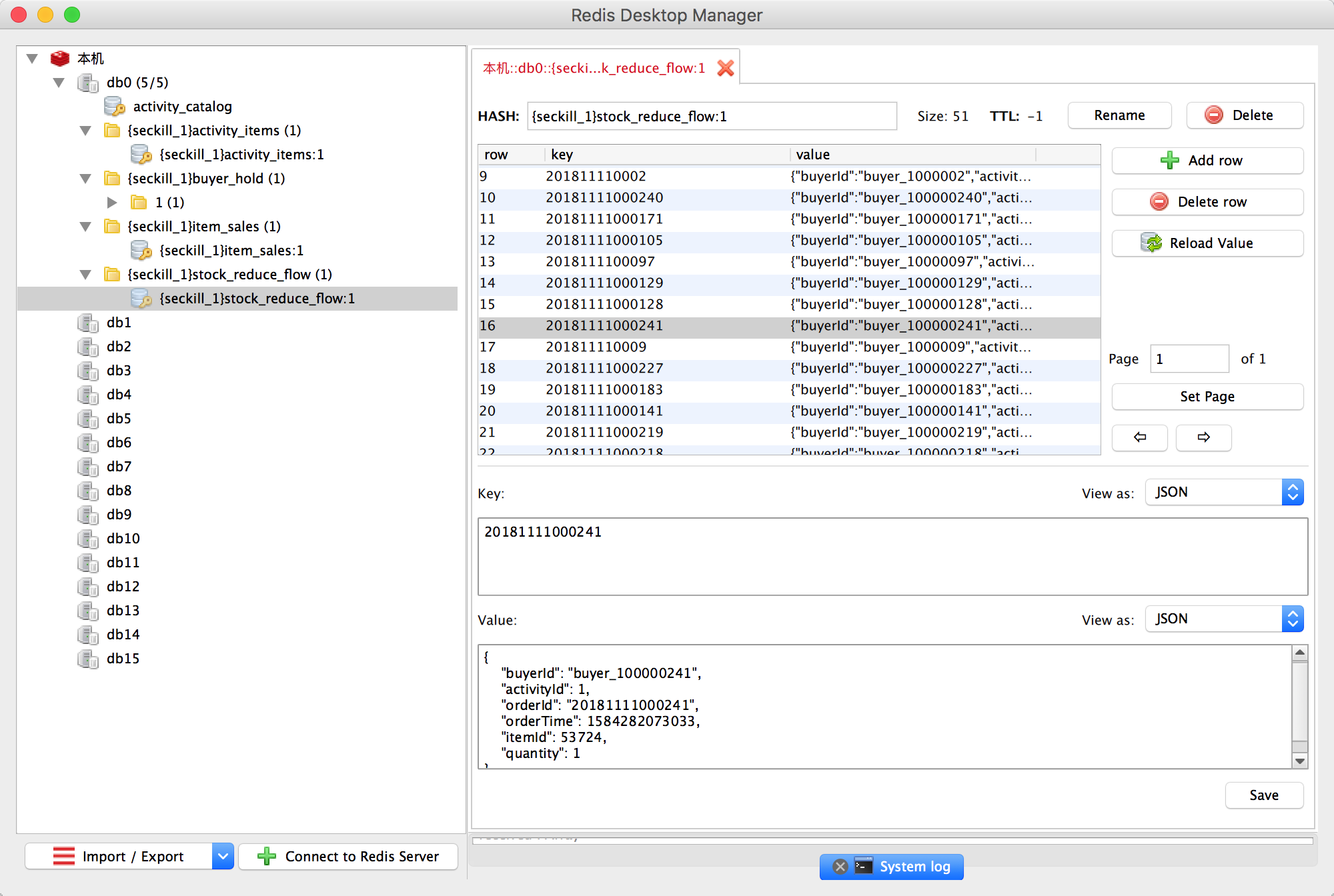The width and height of the screenshot is (1334, 896).
Task: Click the gray X icon on System log
Action: coord(840,867)
